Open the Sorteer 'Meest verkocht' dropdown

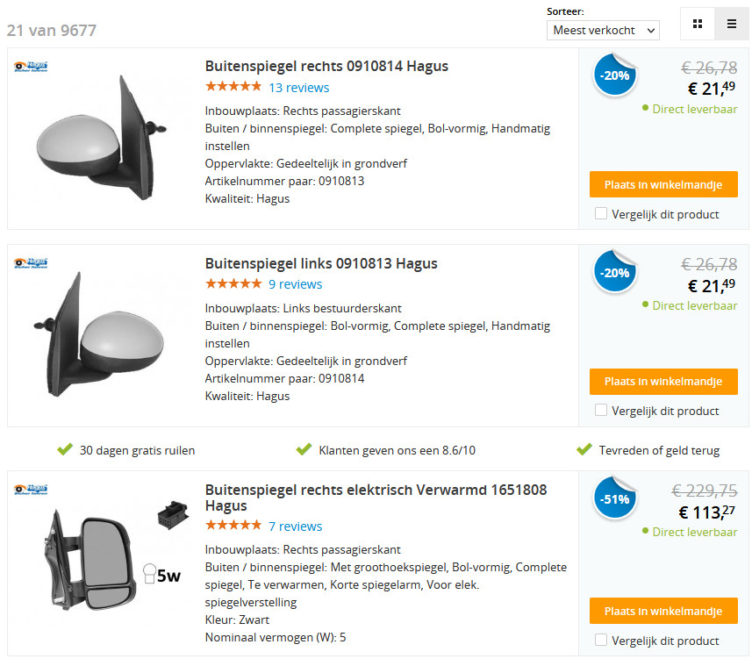[x=604, y=30]
